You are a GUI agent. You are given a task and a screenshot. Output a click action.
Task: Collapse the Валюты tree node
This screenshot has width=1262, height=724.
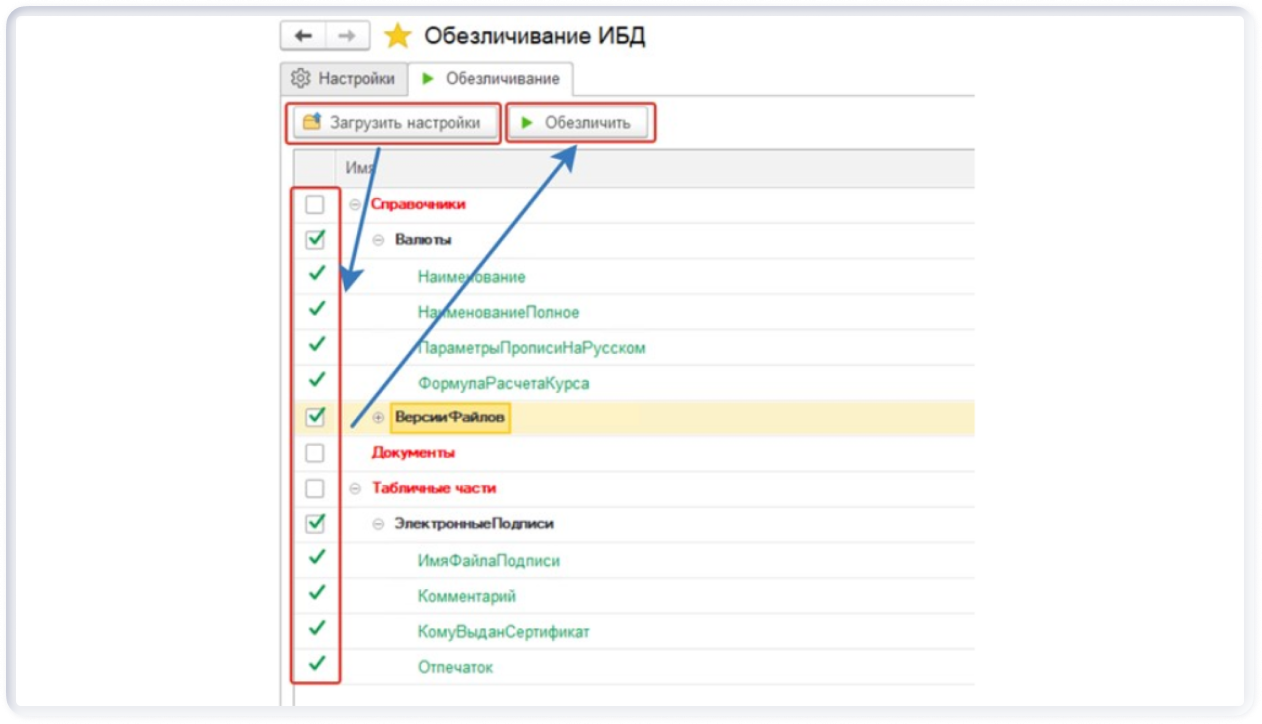pyautogui.click(x=378, y=240)
